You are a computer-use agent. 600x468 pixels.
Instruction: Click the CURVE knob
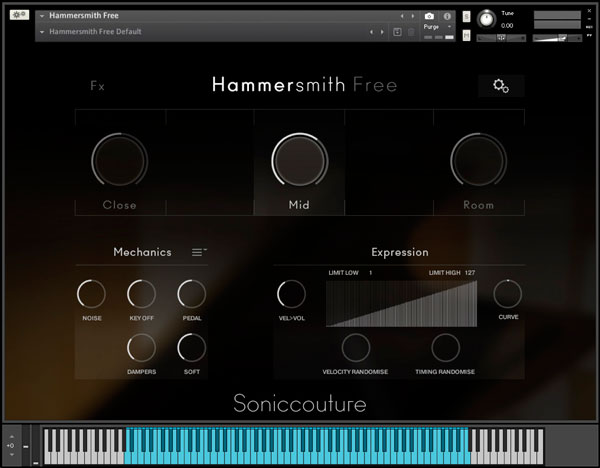508,294
